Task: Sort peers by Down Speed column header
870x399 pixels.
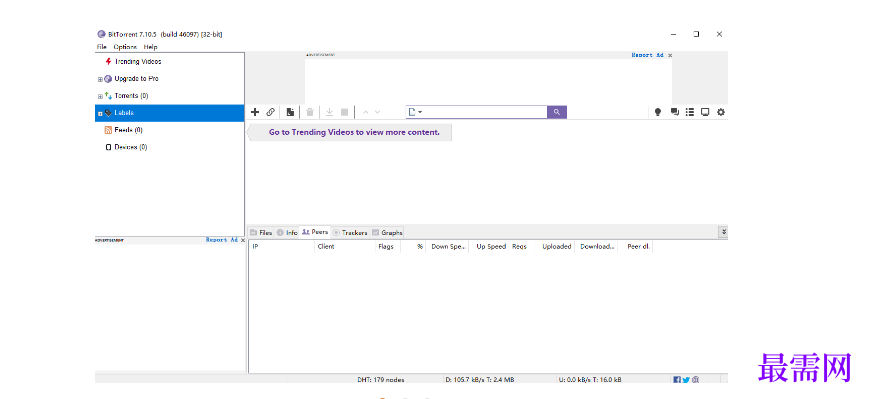Action: tap(447, 246)
